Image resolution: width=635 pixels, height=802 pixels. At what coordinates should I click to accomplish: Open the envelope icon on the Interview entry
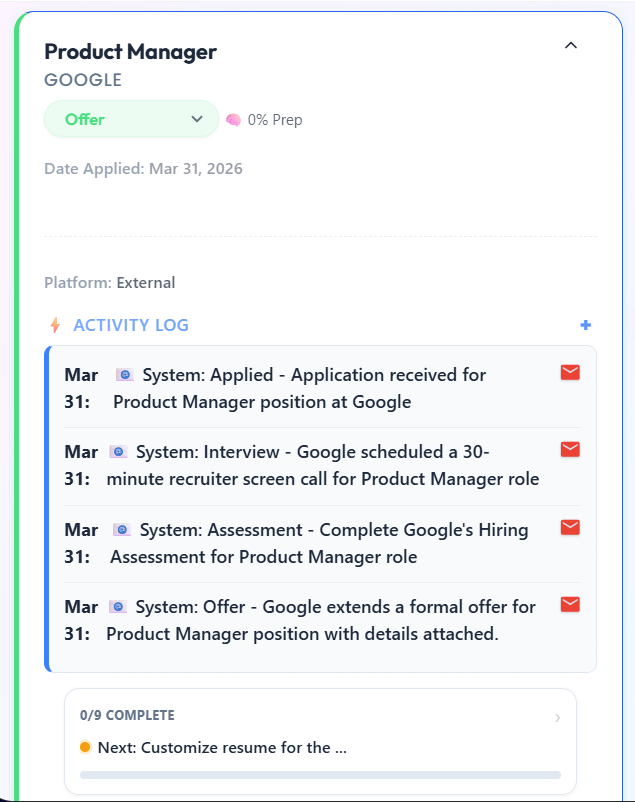coord(569,450)
